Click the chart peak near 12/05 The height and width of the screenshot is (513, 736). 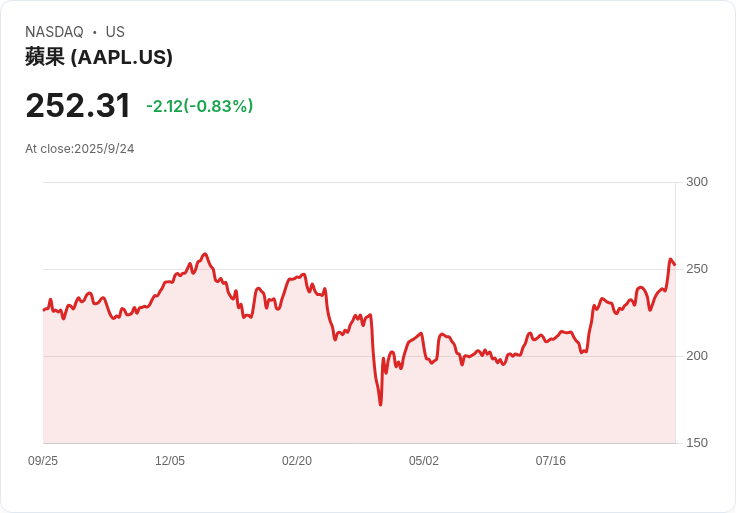point(205,254)
